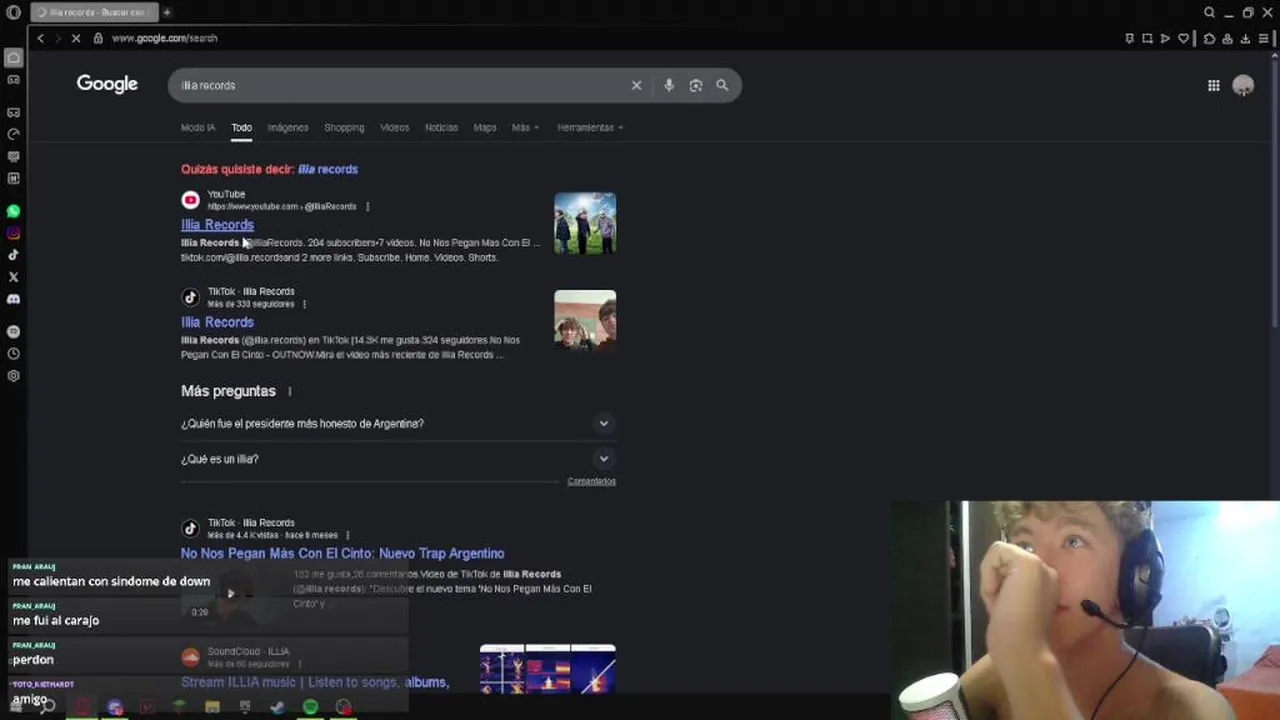Switch to Shopping tab
The height and width of the screenshot is (720, 1280).
(344, 127)
